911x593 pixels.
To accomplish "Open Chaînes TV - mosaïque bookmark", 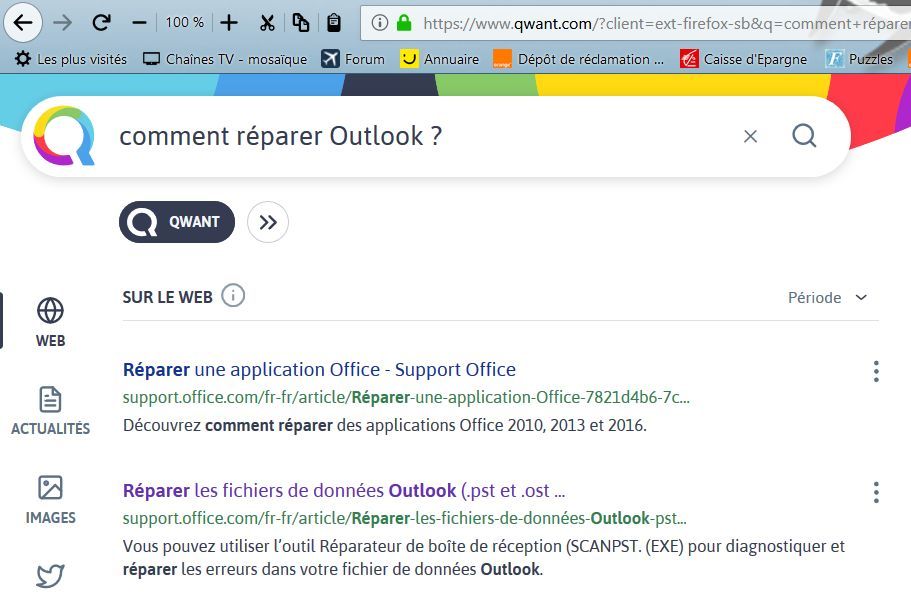I will point(225,59).
